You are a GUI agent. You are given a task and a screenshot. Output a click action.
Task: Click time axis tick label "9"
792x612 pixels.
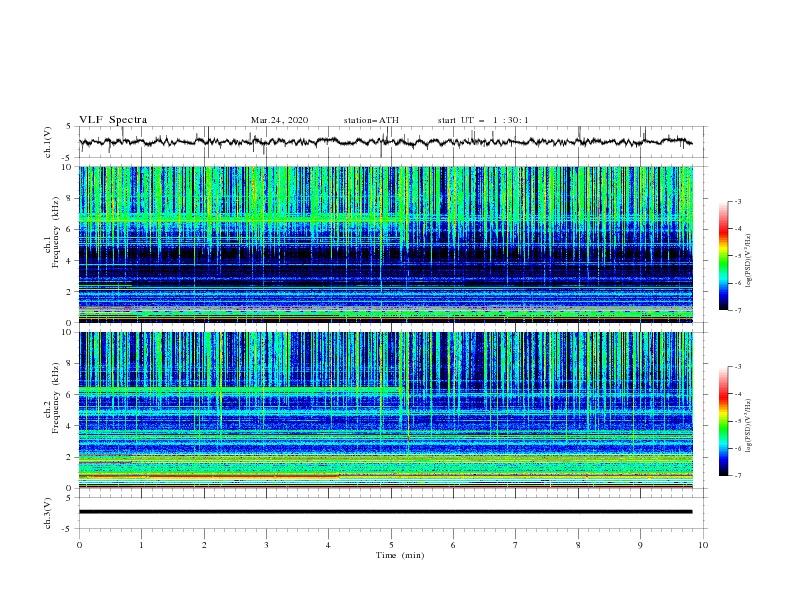pos(640,545)
